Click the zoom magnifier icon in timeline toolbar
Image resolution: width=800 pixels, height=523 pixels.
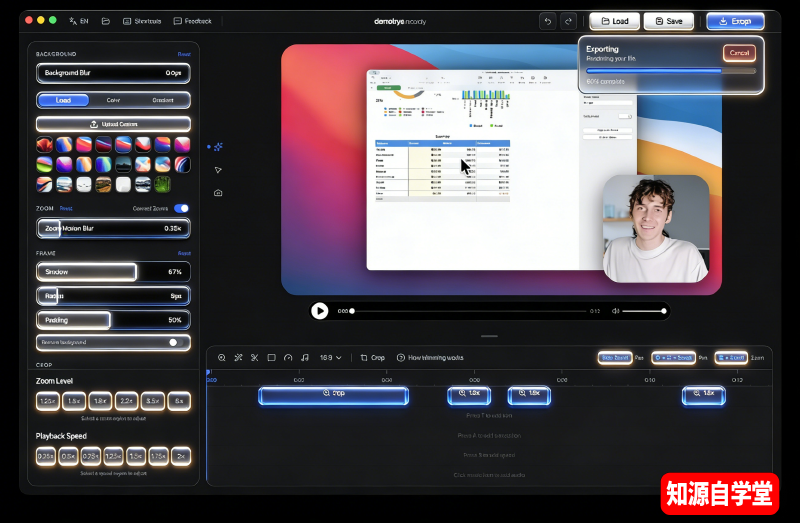point(221,357)
